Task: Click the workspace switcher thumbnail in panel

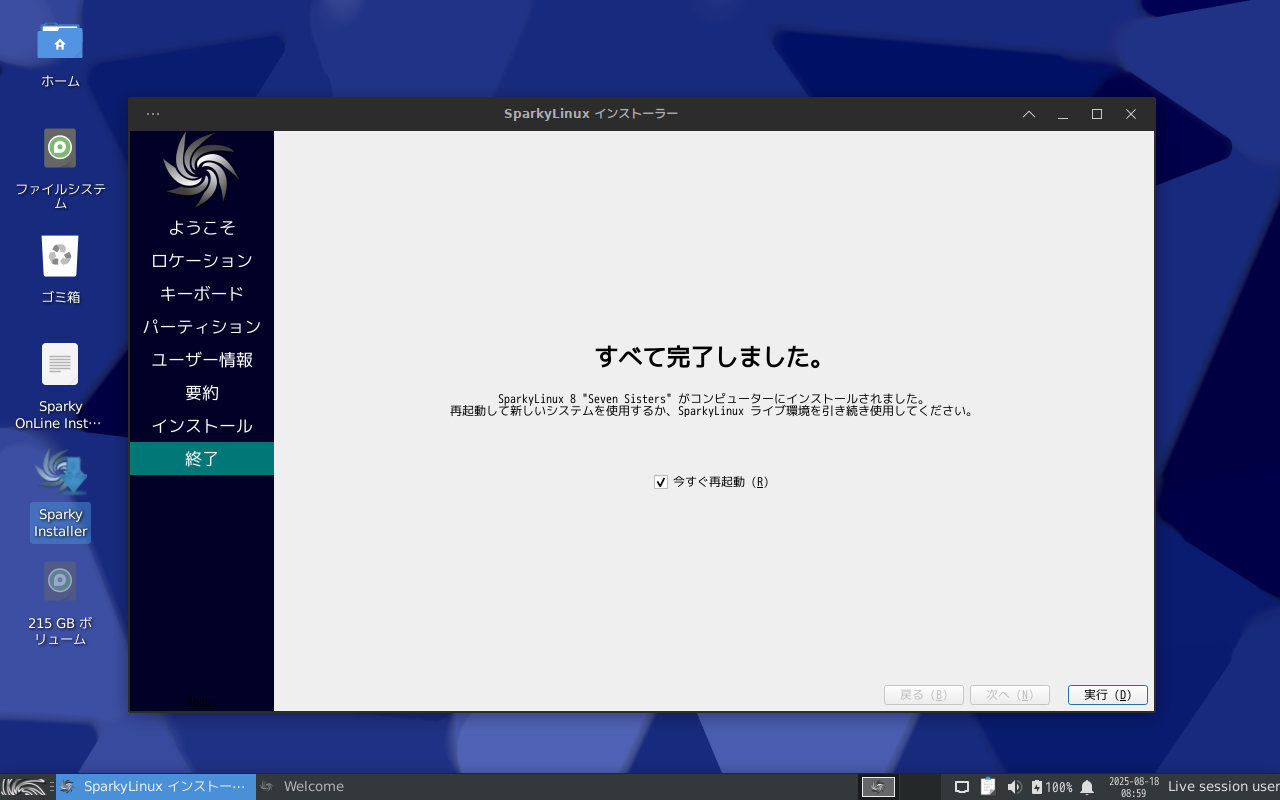Action: [878, 787]
